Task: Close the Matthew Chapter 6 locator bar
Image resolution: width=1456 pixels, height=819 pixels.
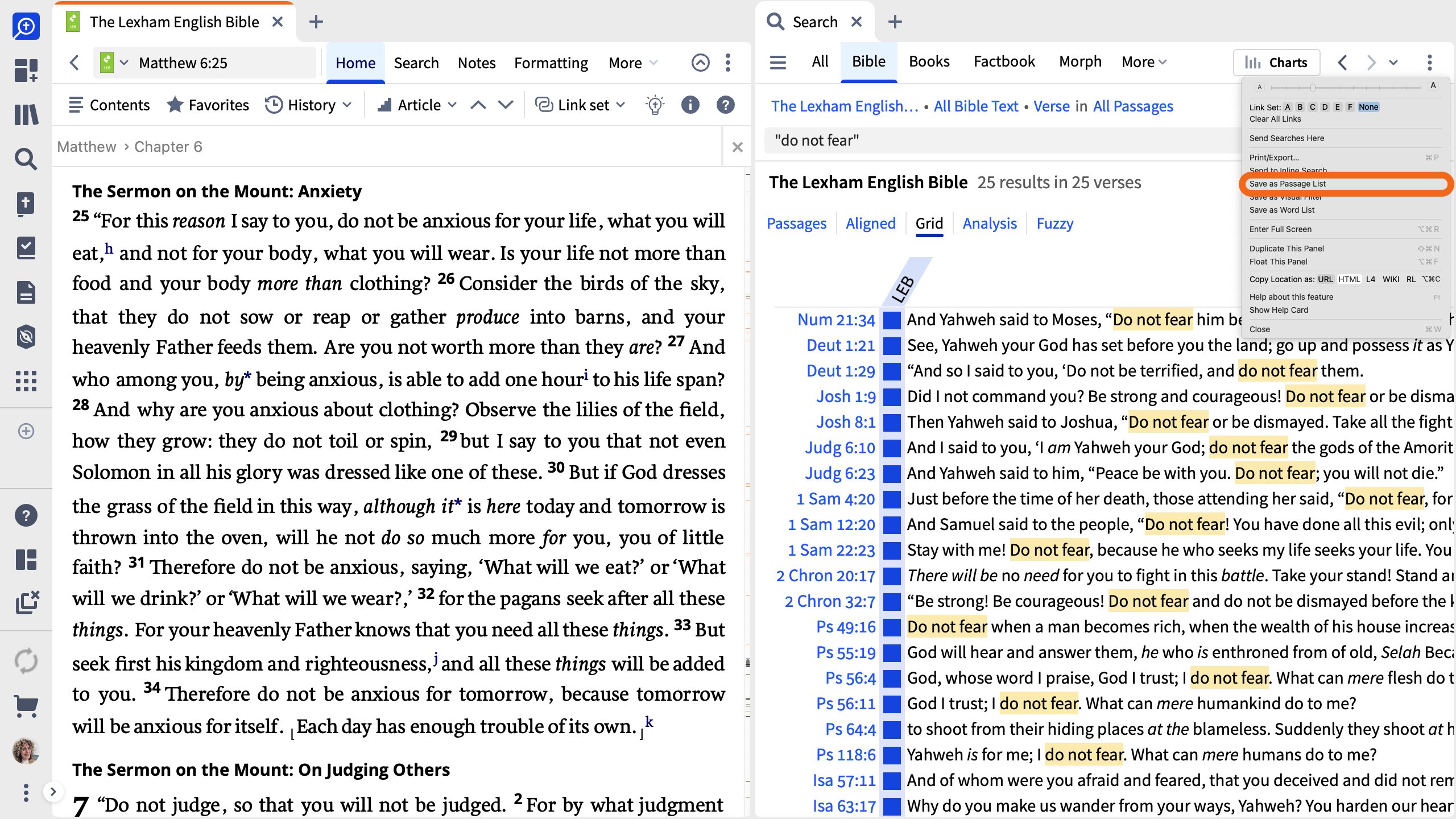Action: [738, 147]
